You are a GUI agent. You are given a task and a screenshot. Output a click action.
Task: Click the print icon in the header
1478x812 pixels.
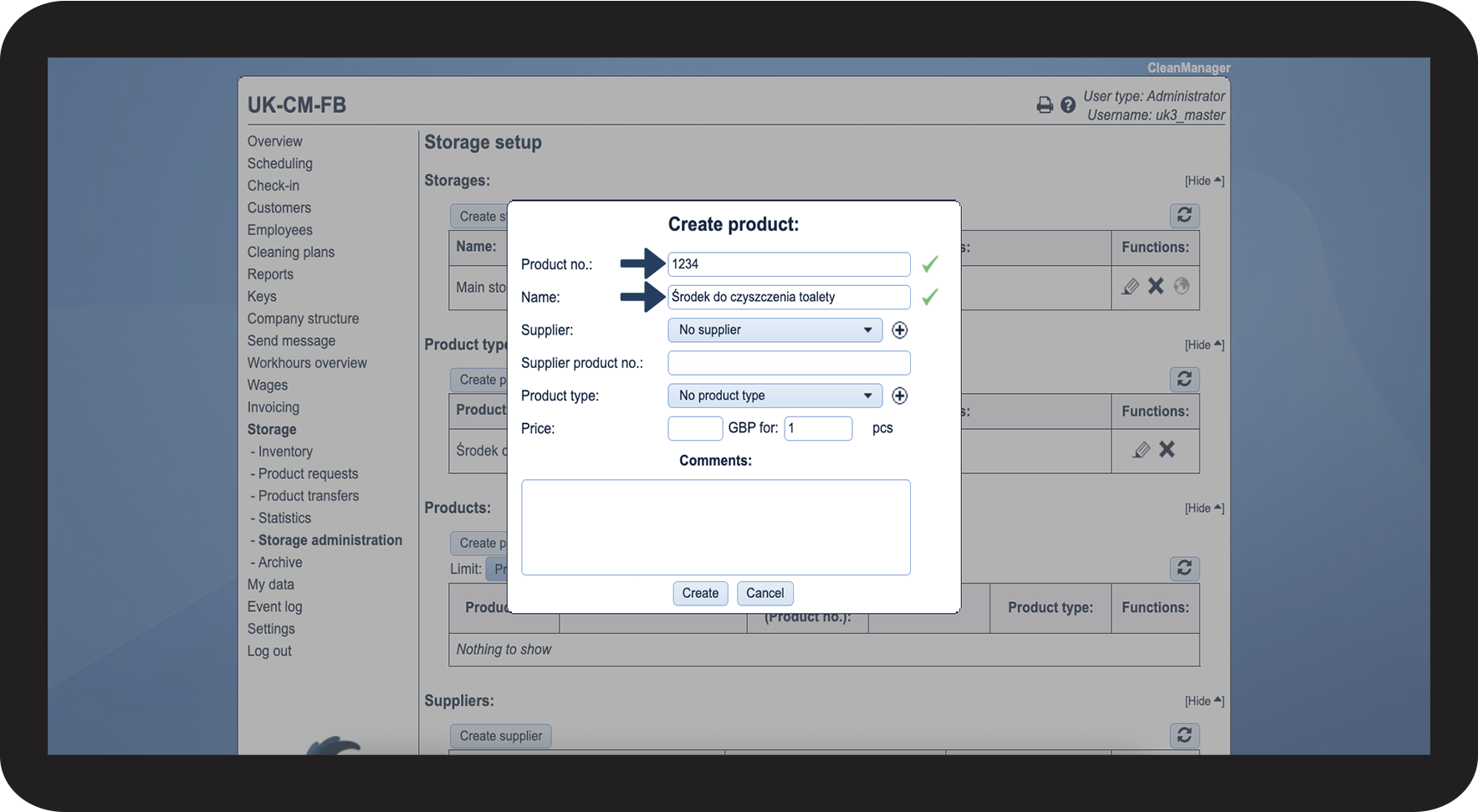(x=1044, y=105)
